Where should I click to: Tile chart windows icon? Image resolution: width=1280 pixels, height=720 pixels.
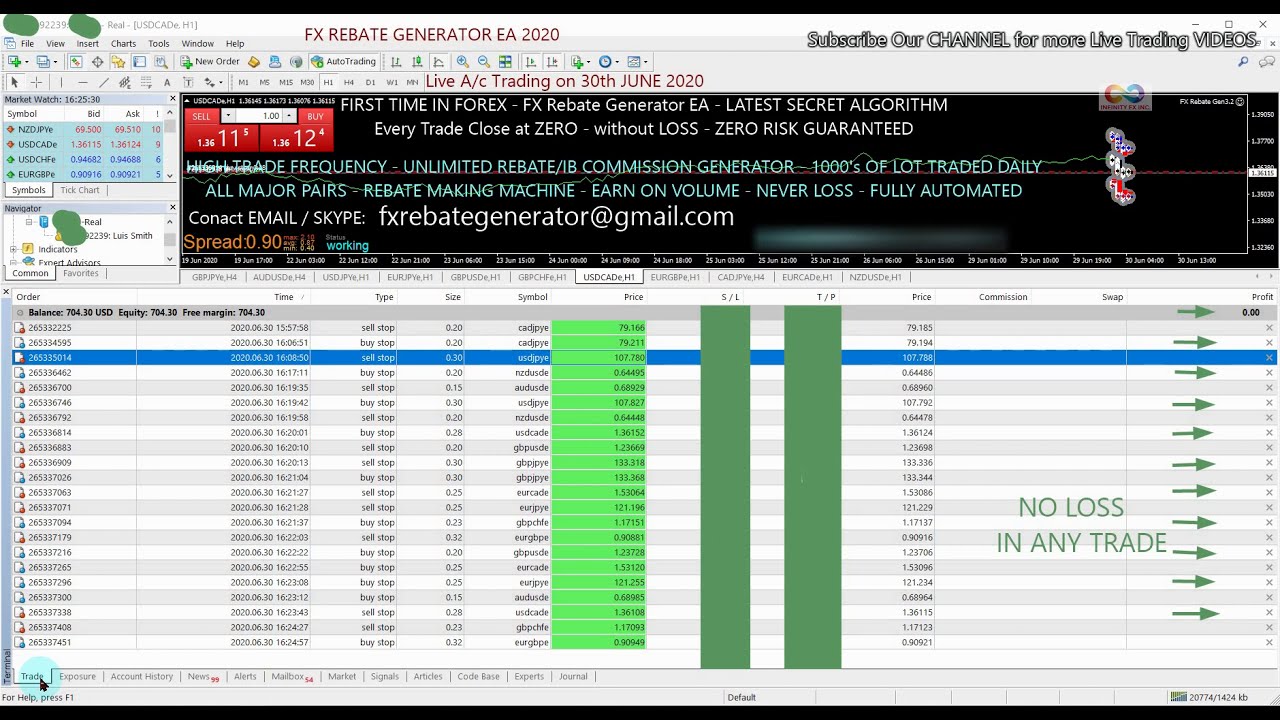[505, 61]
